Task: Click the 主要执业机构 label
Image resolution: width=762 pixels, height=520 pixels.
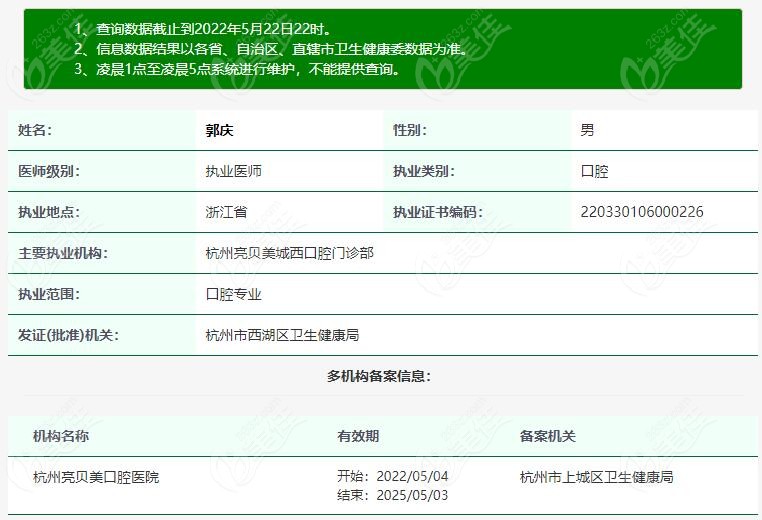Action: [x=63, y=253]
